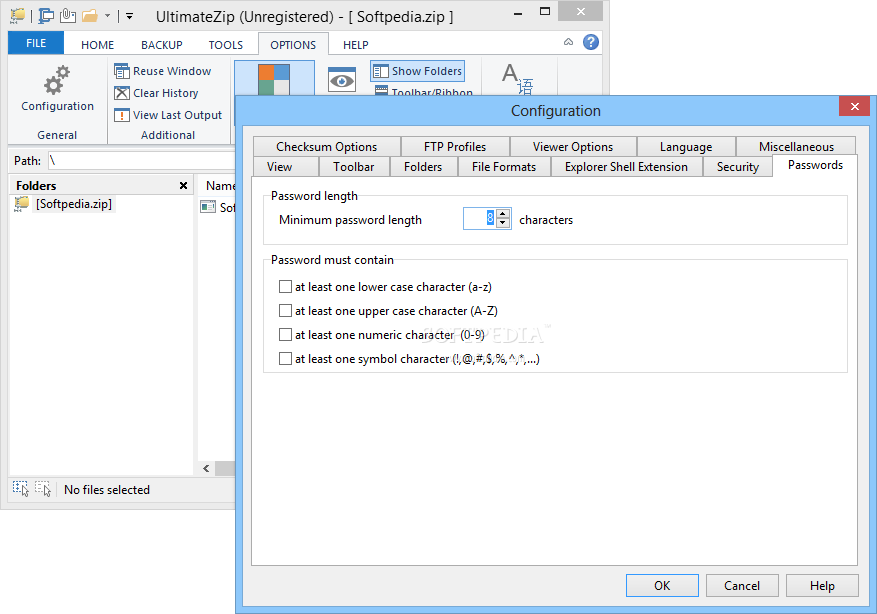
Task: Switch to BACKUP ribbon tab
Action: coord(162,45)
